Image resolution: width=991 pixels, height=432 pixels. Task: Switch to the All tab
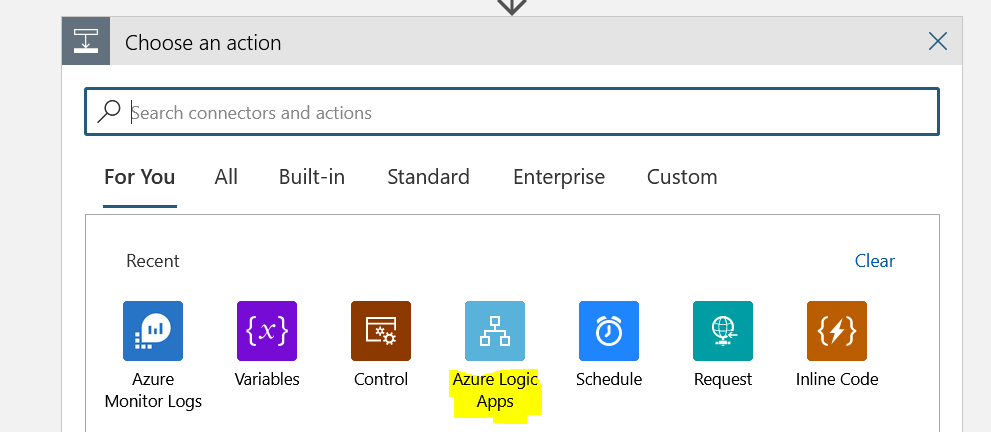click(226, 177)
